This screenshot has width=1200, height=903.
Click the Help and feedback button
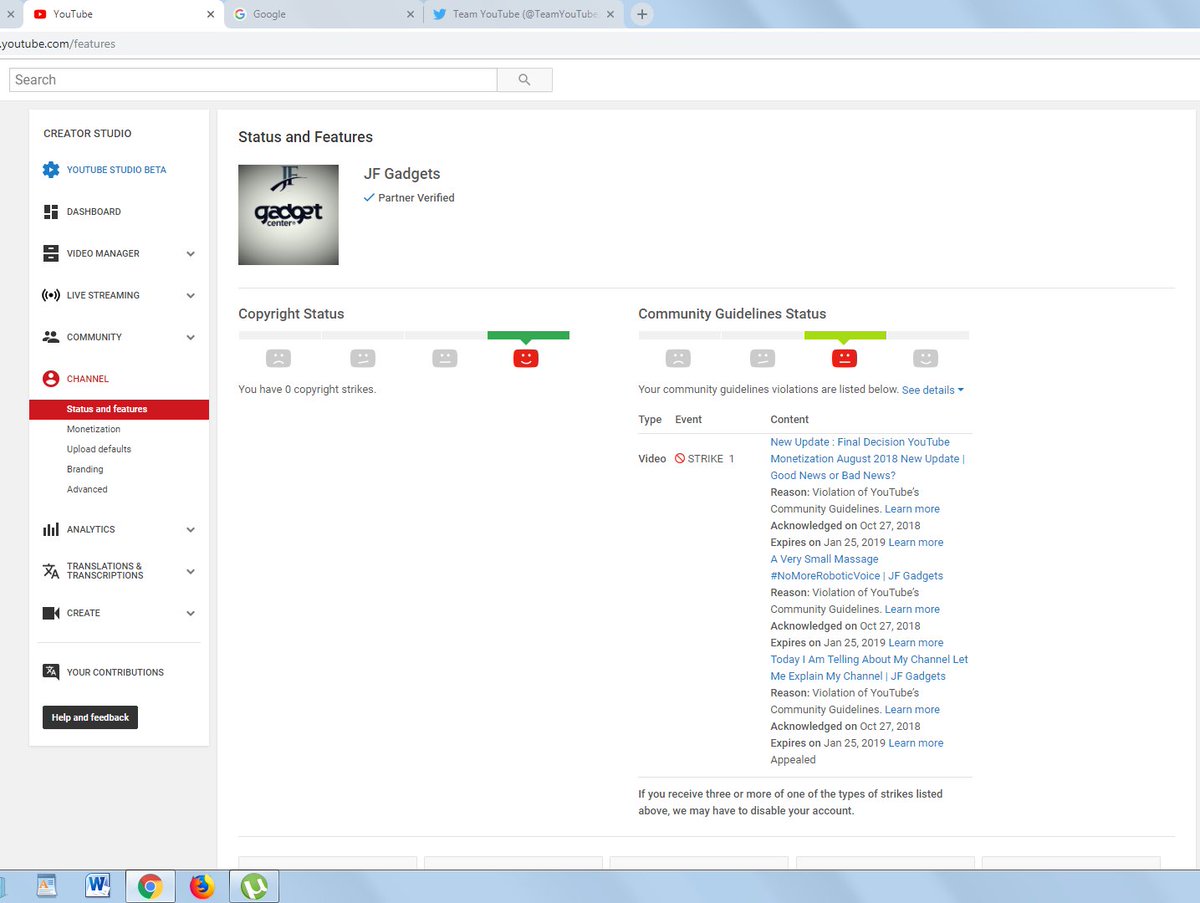pyautogui.click(x=90, y=717)
